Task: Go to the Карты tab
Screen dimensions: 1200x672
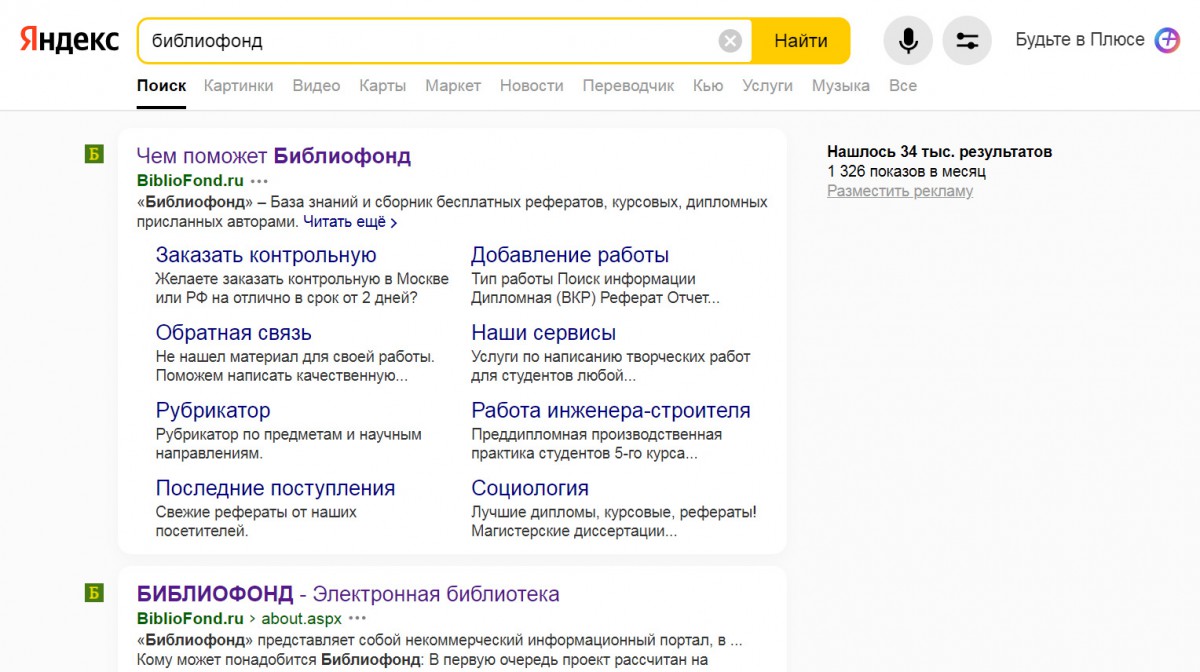Action: click(x=383, y=86)
